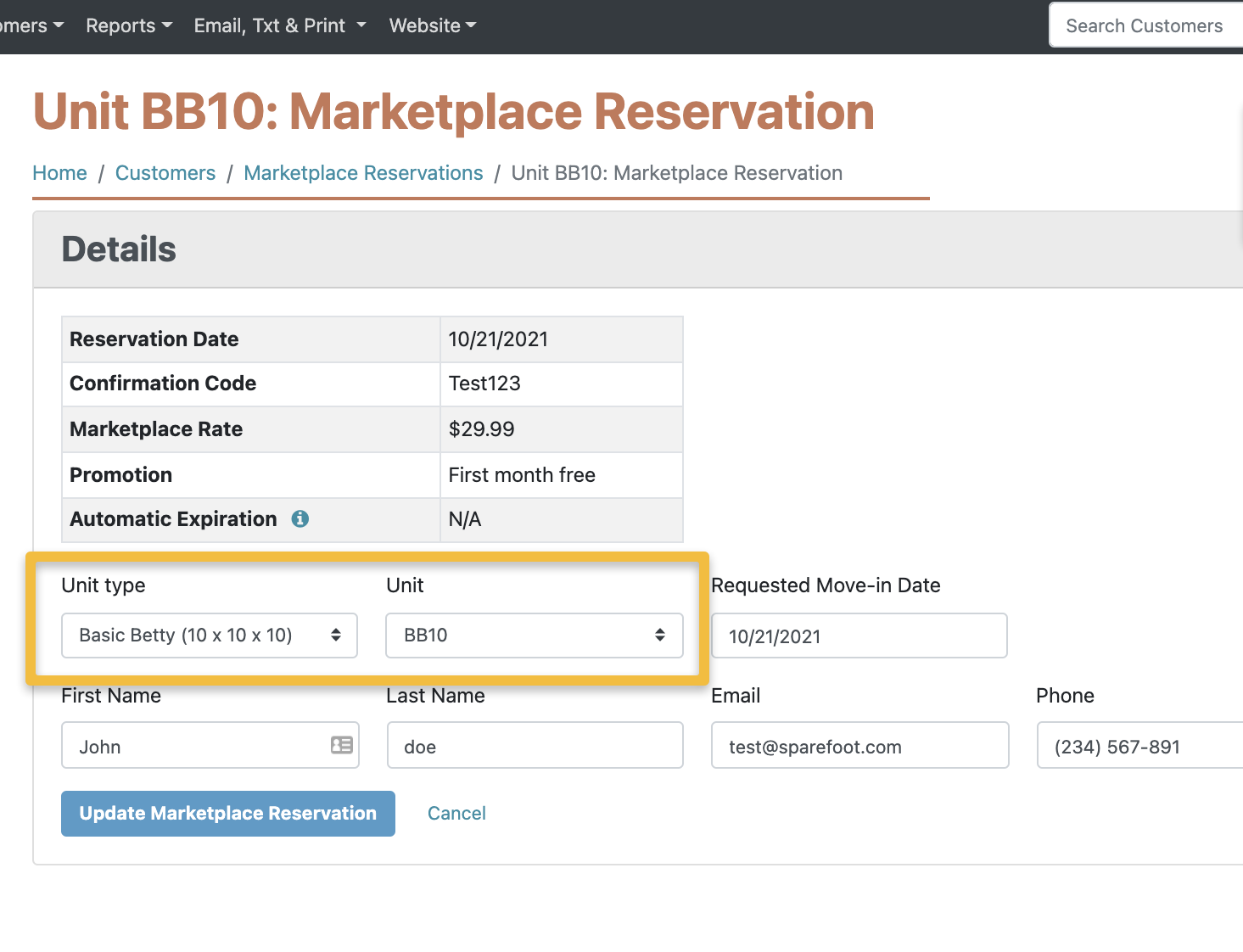
Task: Open Customers breadcrumb link
Action: [x=165, y=173]
